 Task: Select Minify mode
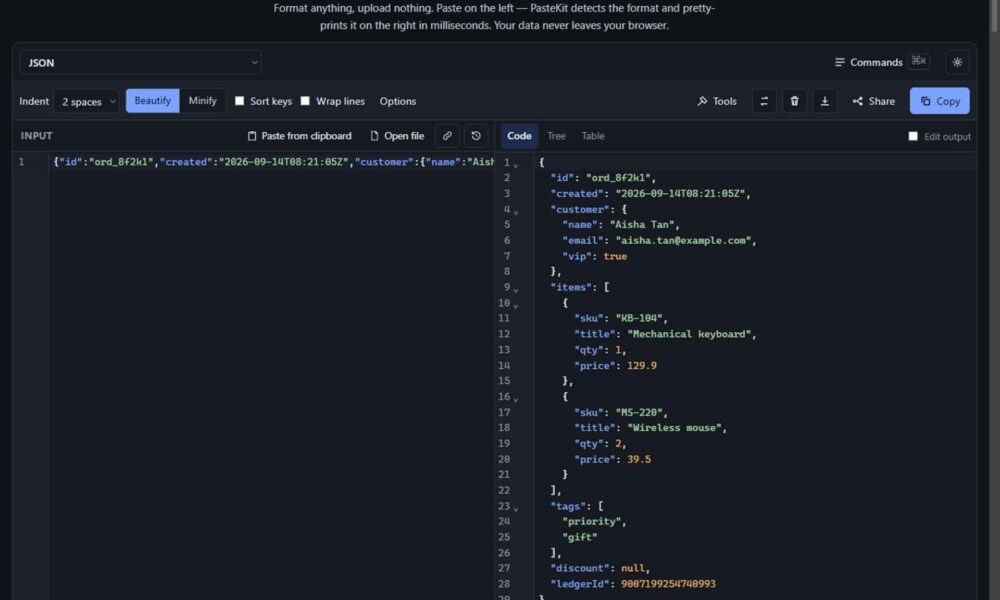click(x=202, y=101)
